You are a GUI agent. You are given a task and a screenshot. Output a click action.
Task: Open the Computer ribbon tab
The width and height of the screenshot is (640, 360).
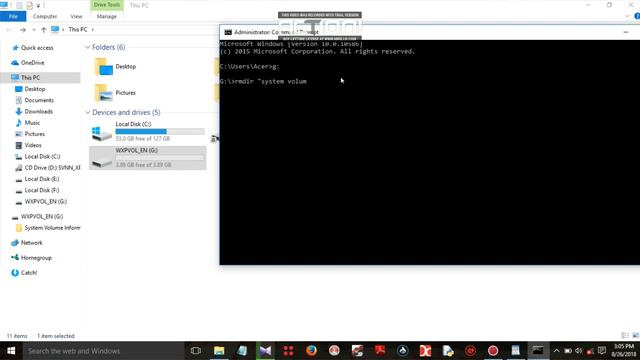coord(45,16)
